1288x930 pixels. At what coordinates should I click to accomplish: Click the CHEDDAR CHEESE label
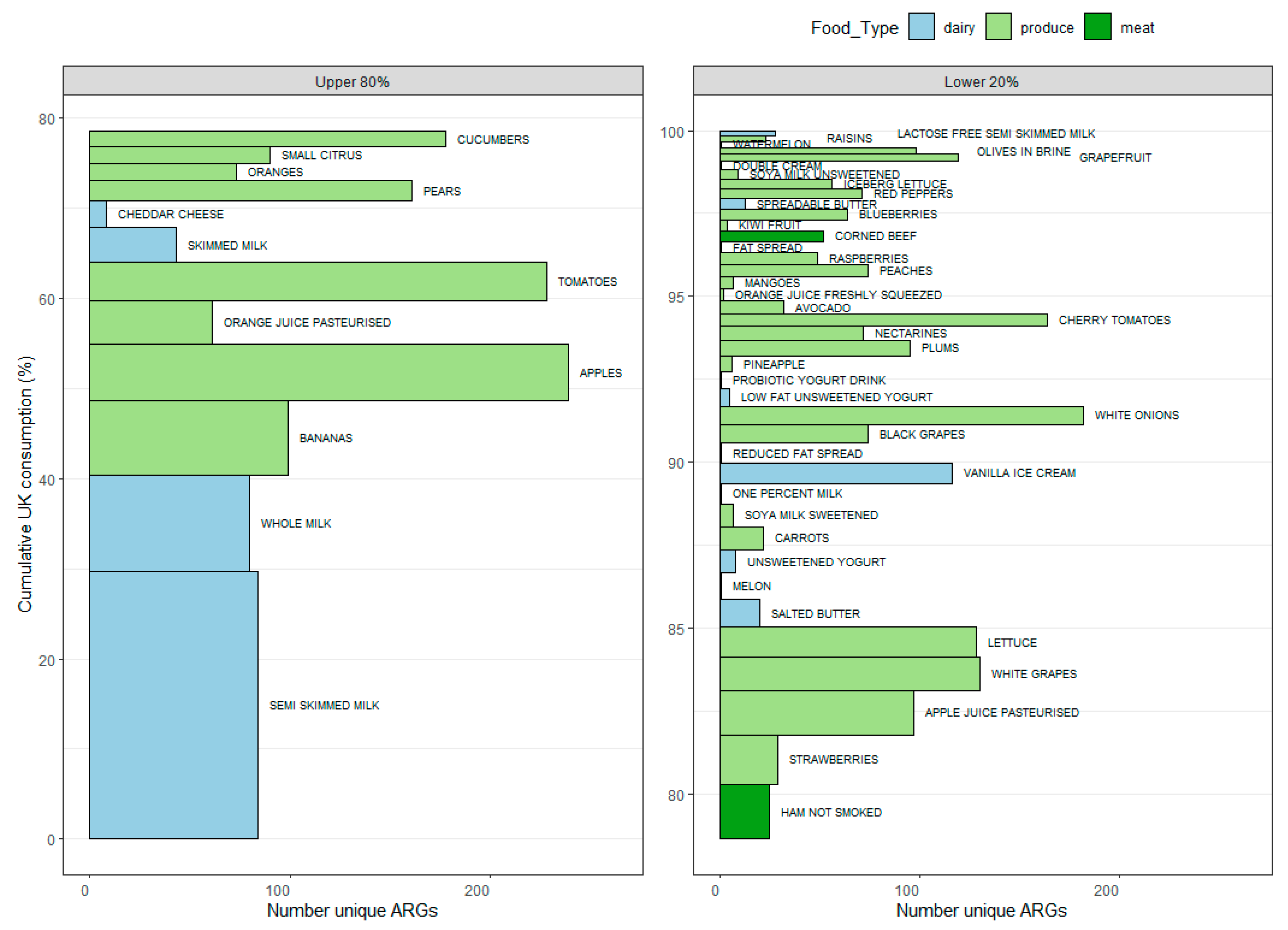[x=170, y=214]
